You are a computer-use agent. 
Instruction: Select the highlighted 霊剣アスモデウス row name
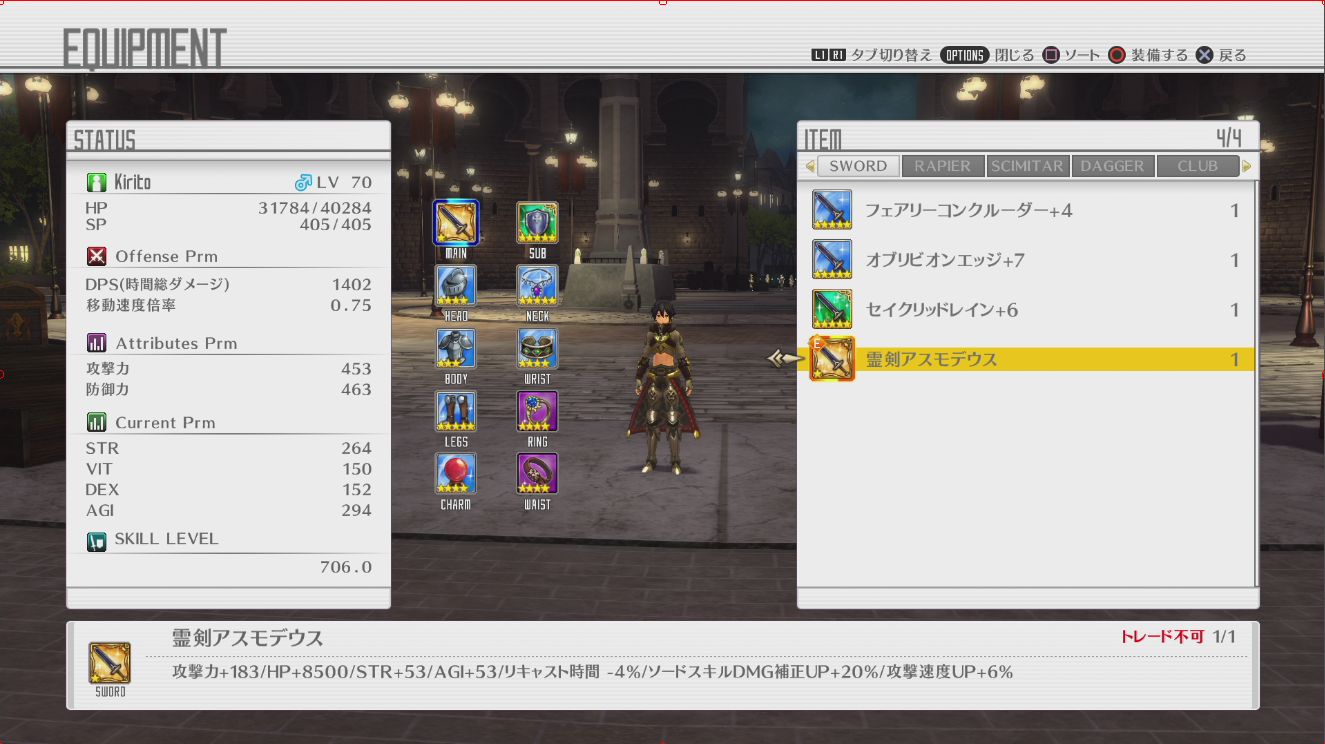point(931,360)
